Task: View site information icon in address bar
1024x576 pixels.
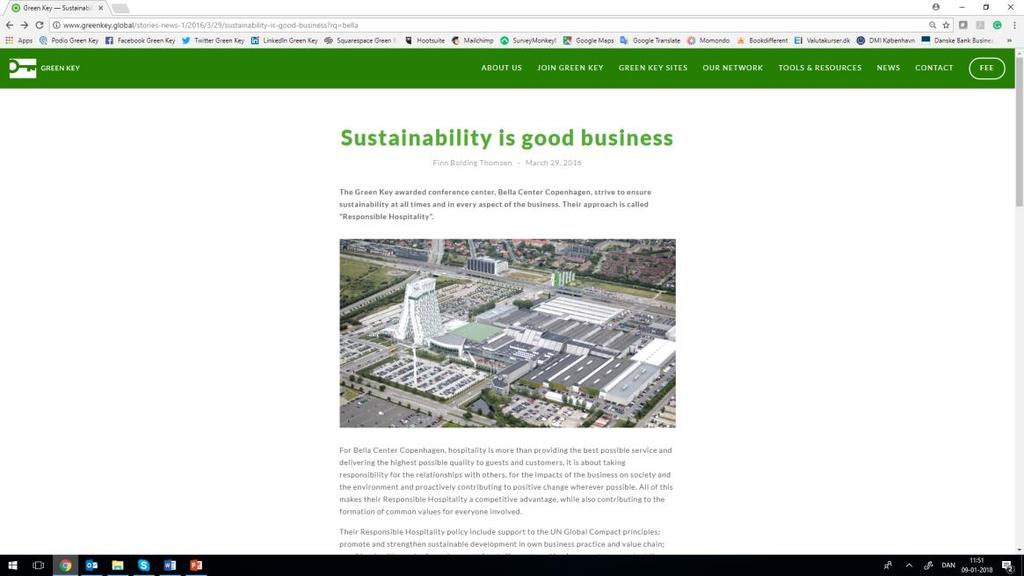Action: [x=56, y=25]
